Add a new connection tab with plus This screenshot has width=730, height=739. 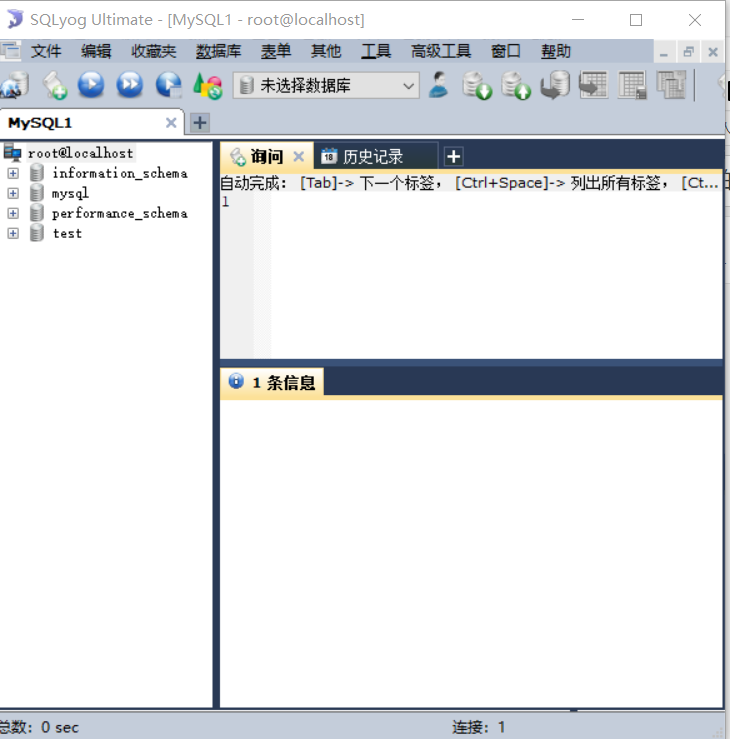(x=200, y=123)
